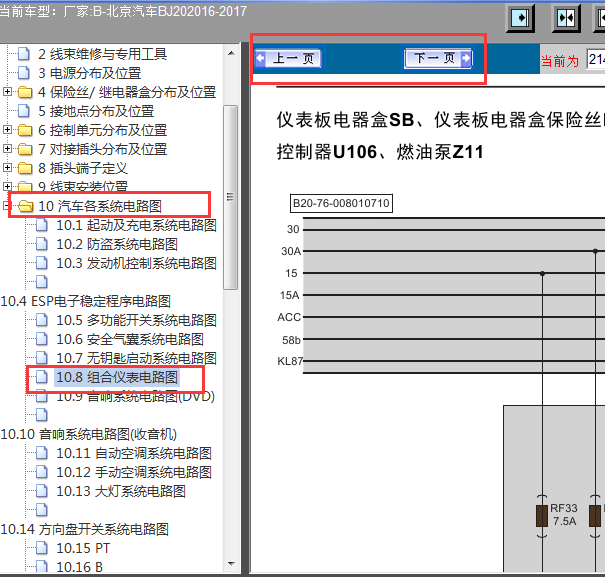Click page icon beside 10.7 无钥匙启动系统电路图
The height and width of the screenshot is (577, 605).
[x=42, y=358]
